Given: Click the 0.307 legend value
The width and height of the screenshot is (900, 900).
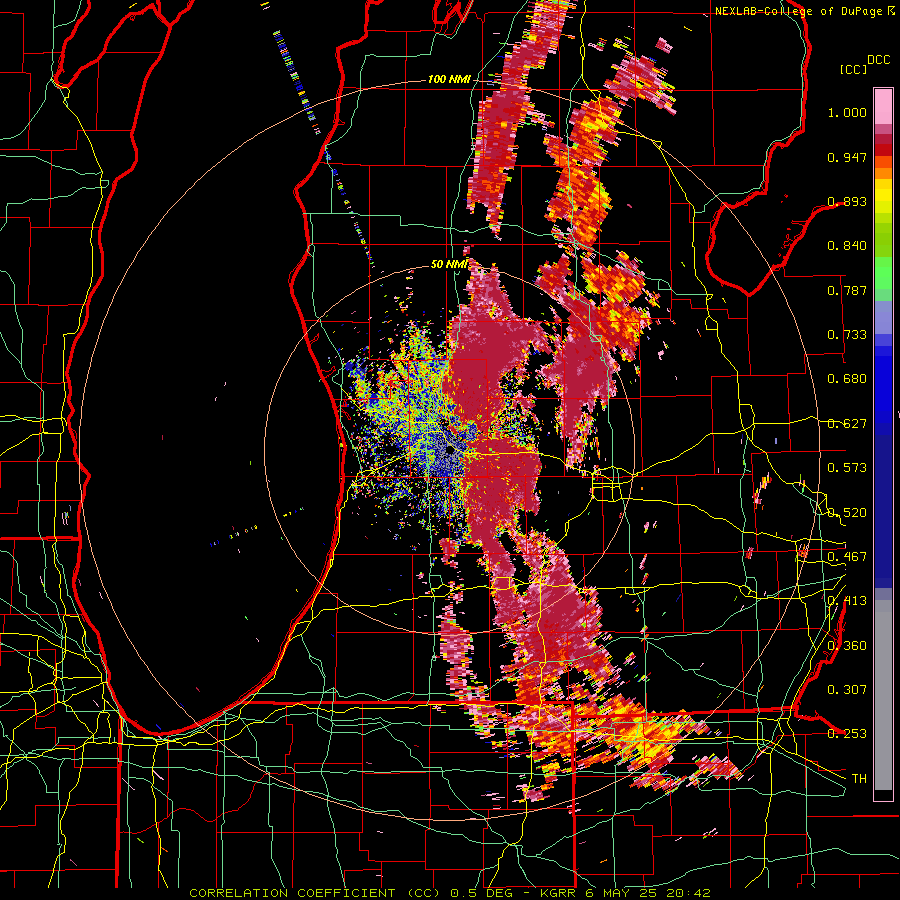Looking at the screenshot, I should point(847,689).
